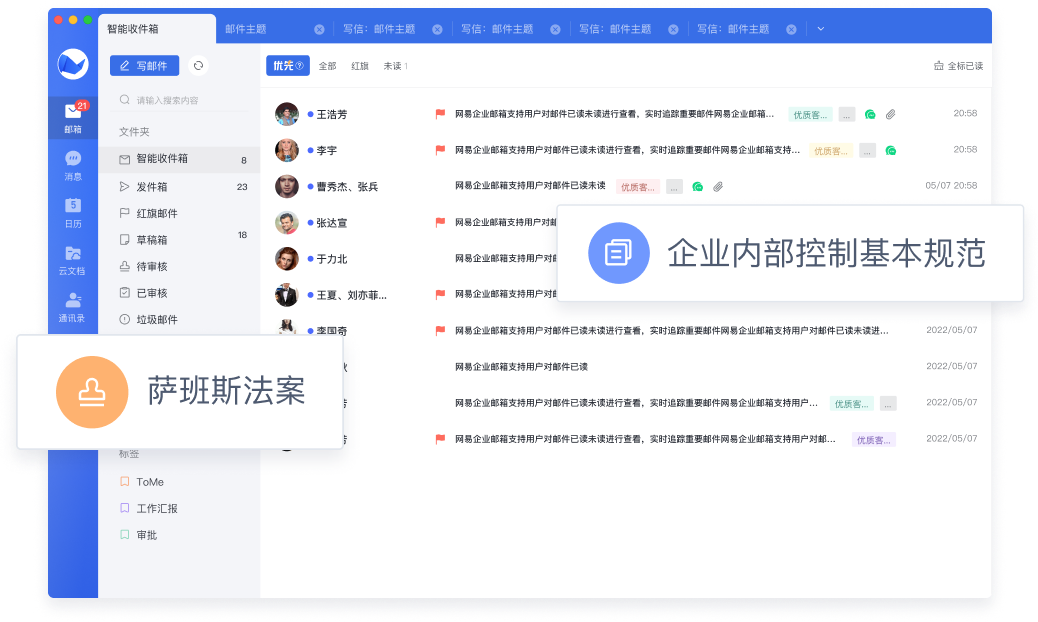Screen dimensions: 1038x622
Task: Click the refresh icon beside 写邮件
Action: (198, 66)
